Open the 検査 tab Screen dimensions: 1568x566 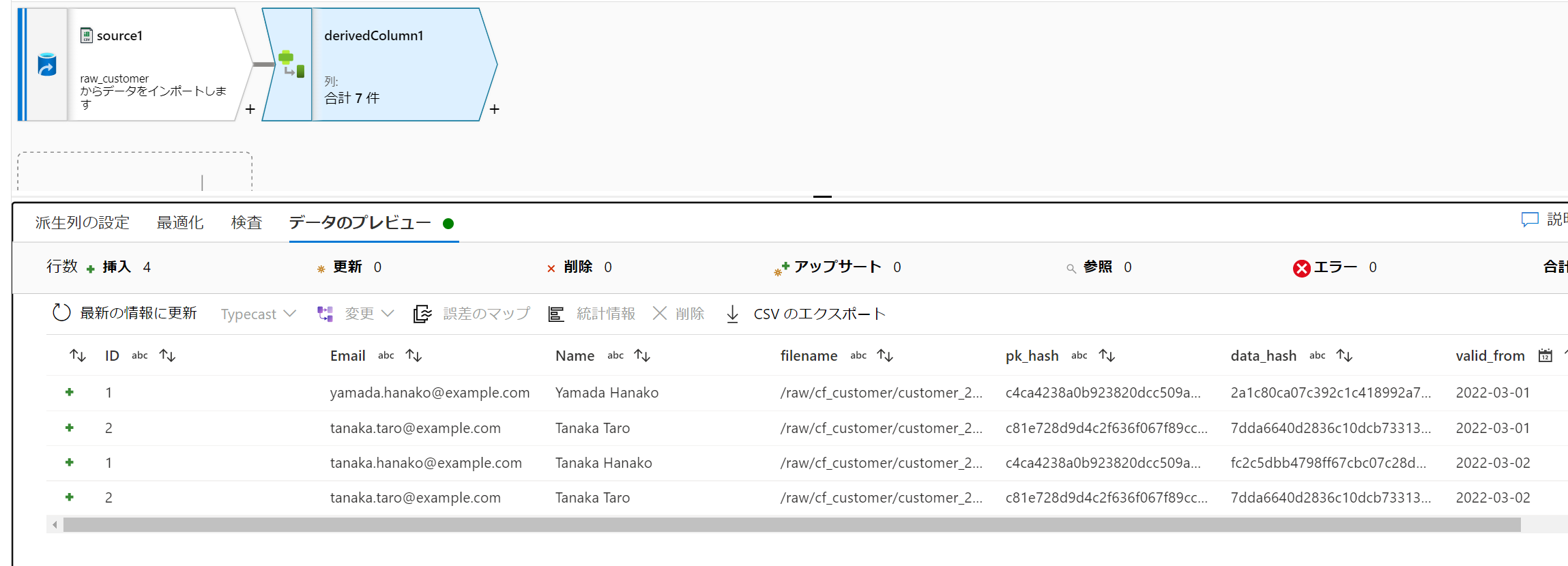(246, 222)
